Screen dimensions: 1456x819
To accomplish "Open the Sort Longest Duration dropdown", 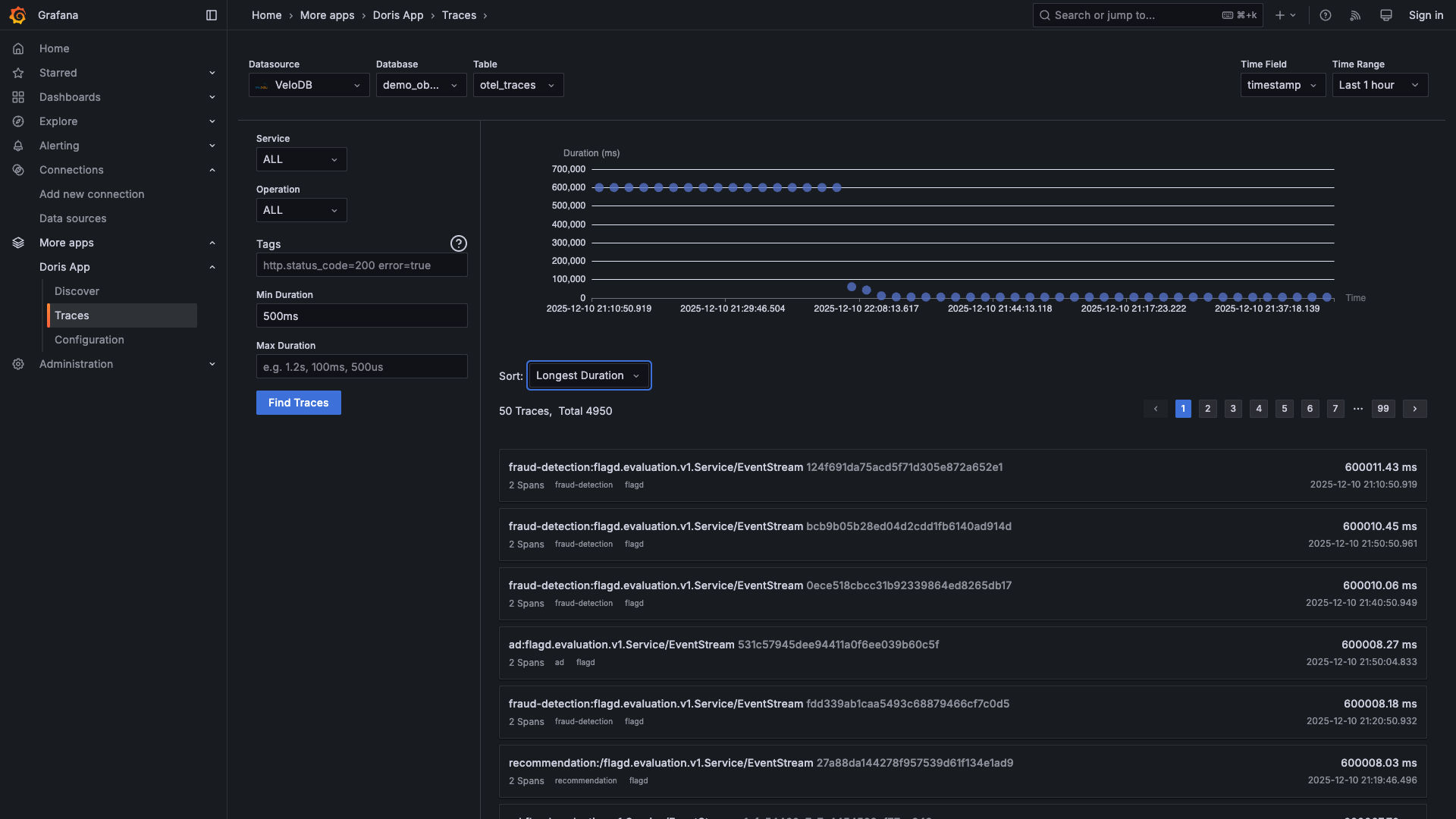I will (588, 375).
